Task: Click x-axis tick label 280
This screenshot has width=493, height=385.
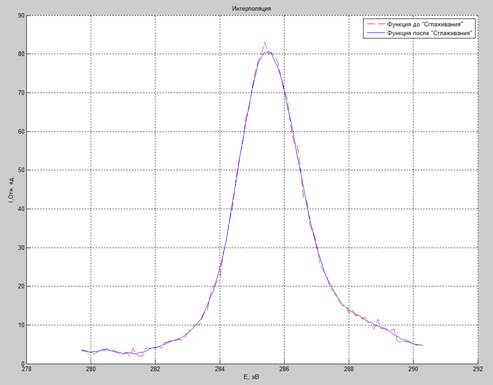Action: click(x=91, y=369)
